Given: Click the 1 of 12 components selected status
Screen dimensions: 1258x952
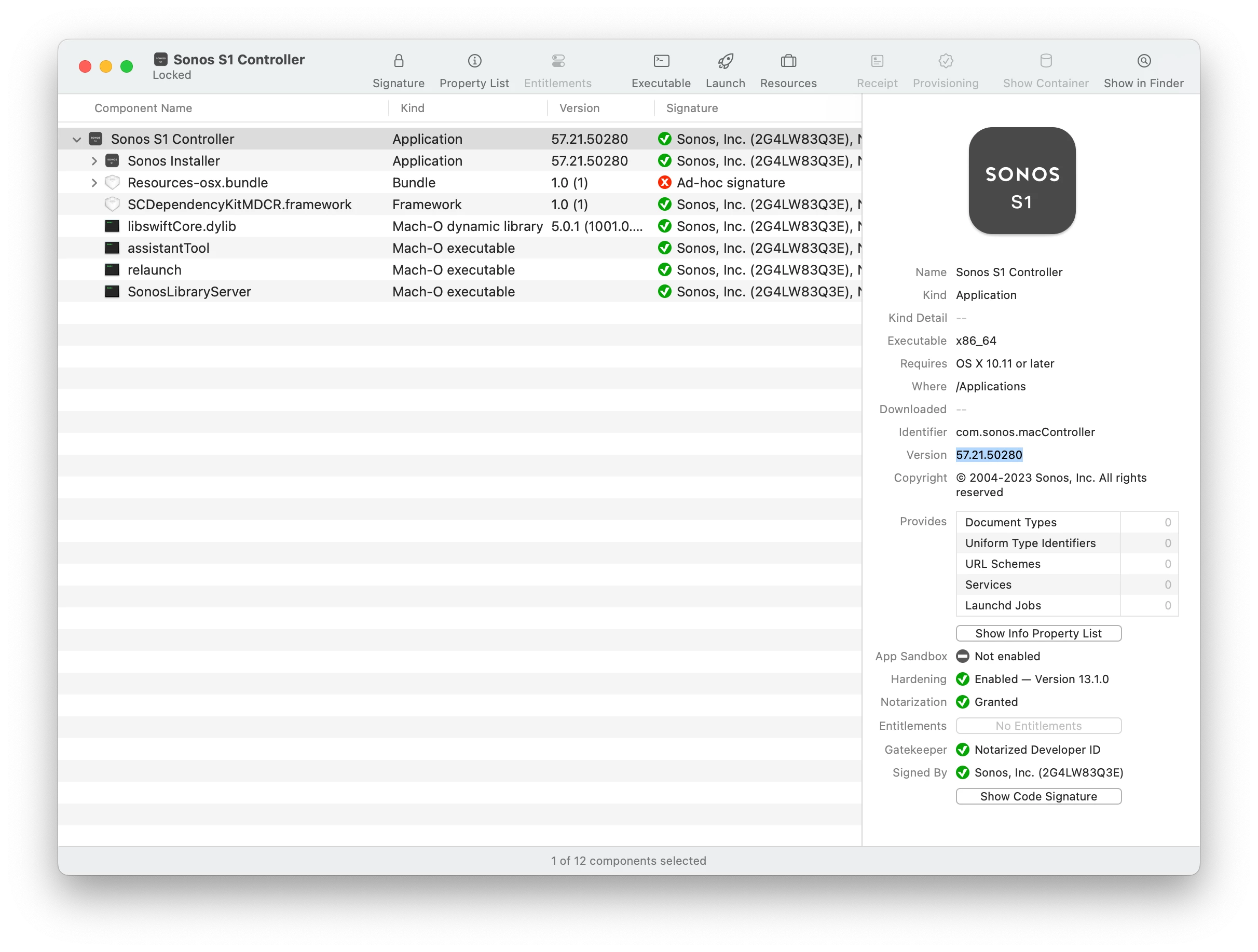Looking at the screenshot, I should tap(628, 861).
